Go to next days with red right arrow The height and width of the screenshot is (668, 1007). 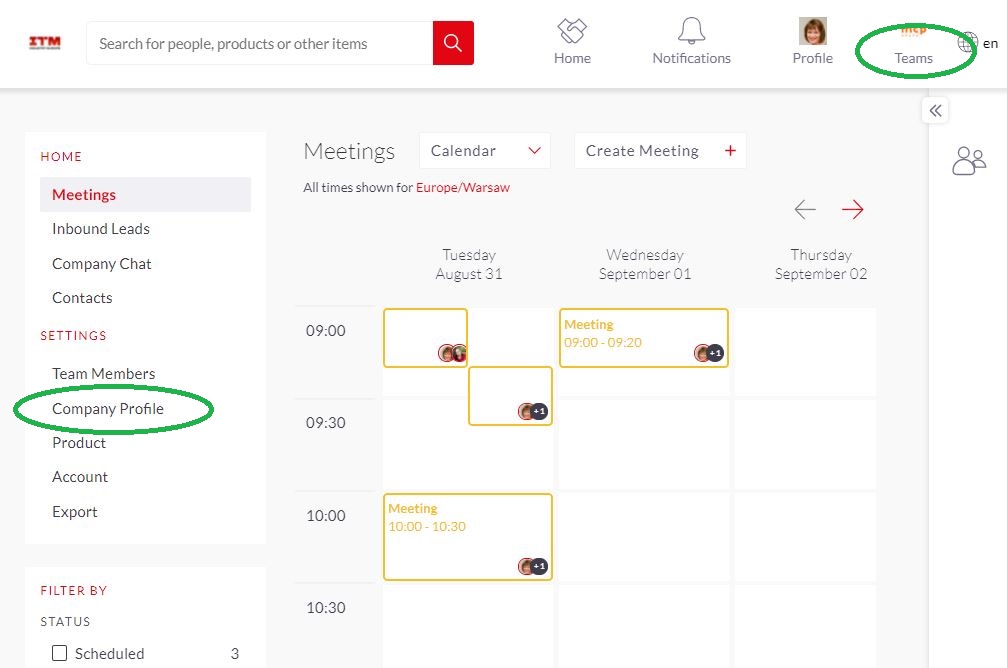point(852,209)
